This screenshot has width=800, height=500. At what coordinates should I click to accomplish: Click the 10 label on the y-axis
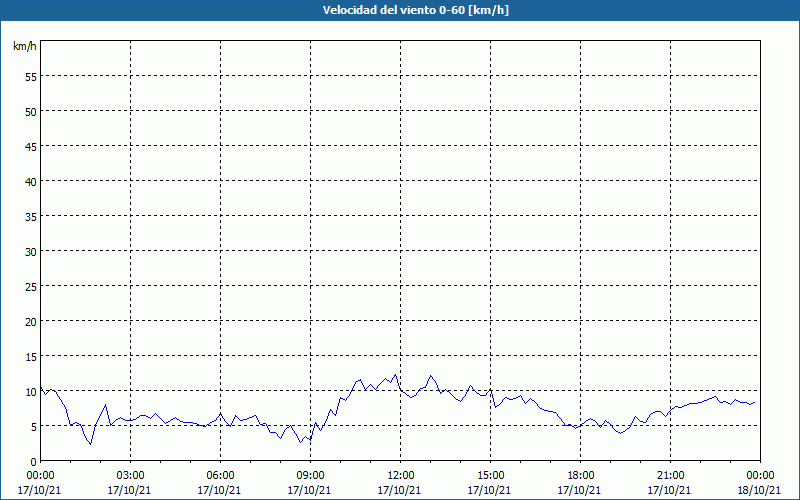click(x=30, y=391)
